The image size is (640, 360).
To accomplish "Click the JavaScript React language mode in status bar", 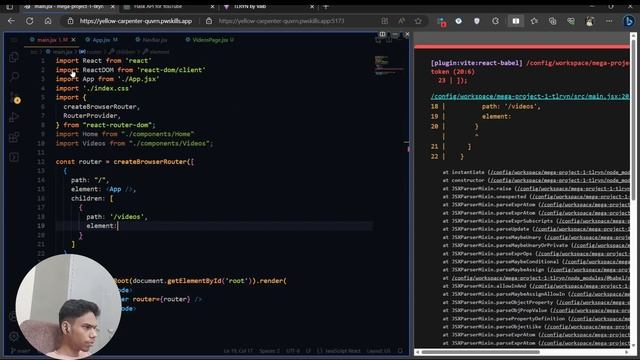I will tap(342, 351).
